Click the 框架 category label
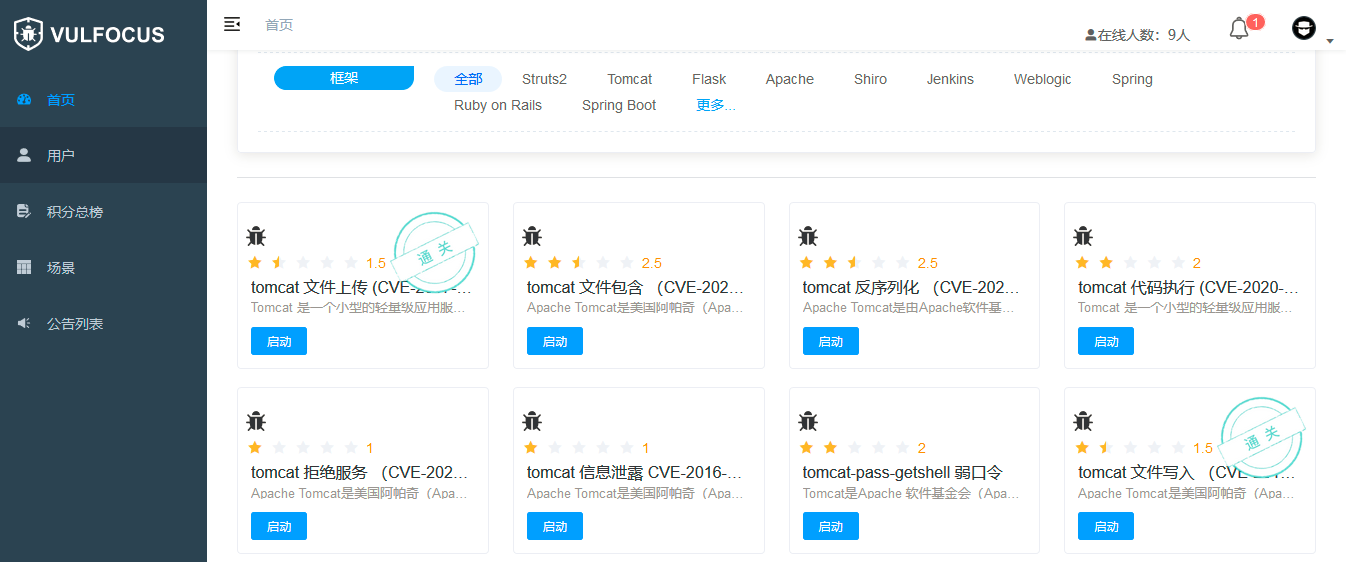 pos(344,78)
